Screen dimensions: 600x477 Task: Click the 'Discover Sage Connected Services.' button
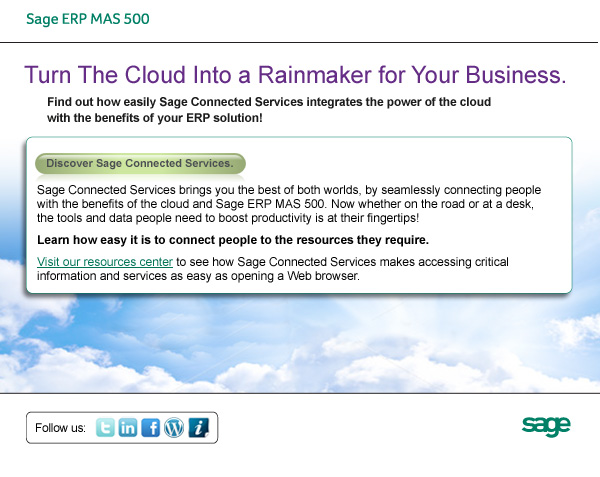coord(140,163)
